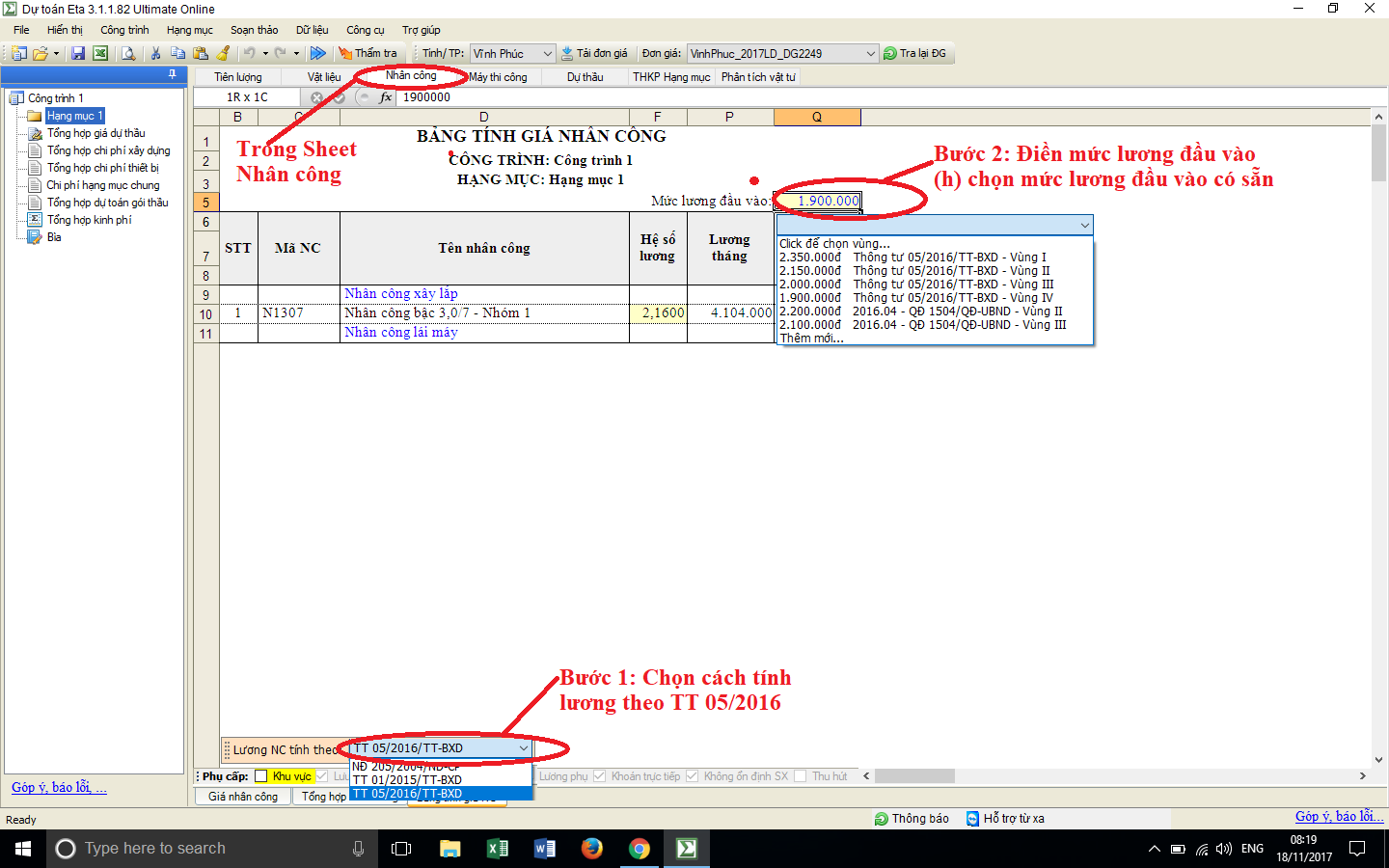Tick the Khu vực allowance checkbox

(x=260, y=776)
